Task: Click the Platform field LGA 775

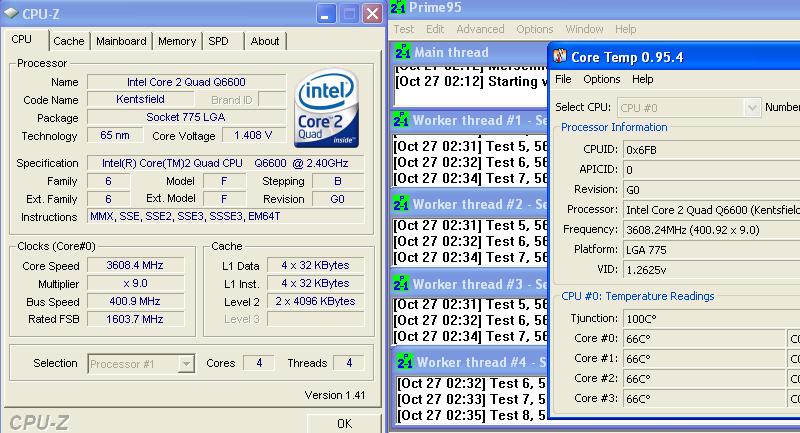Action: point(712,249)
